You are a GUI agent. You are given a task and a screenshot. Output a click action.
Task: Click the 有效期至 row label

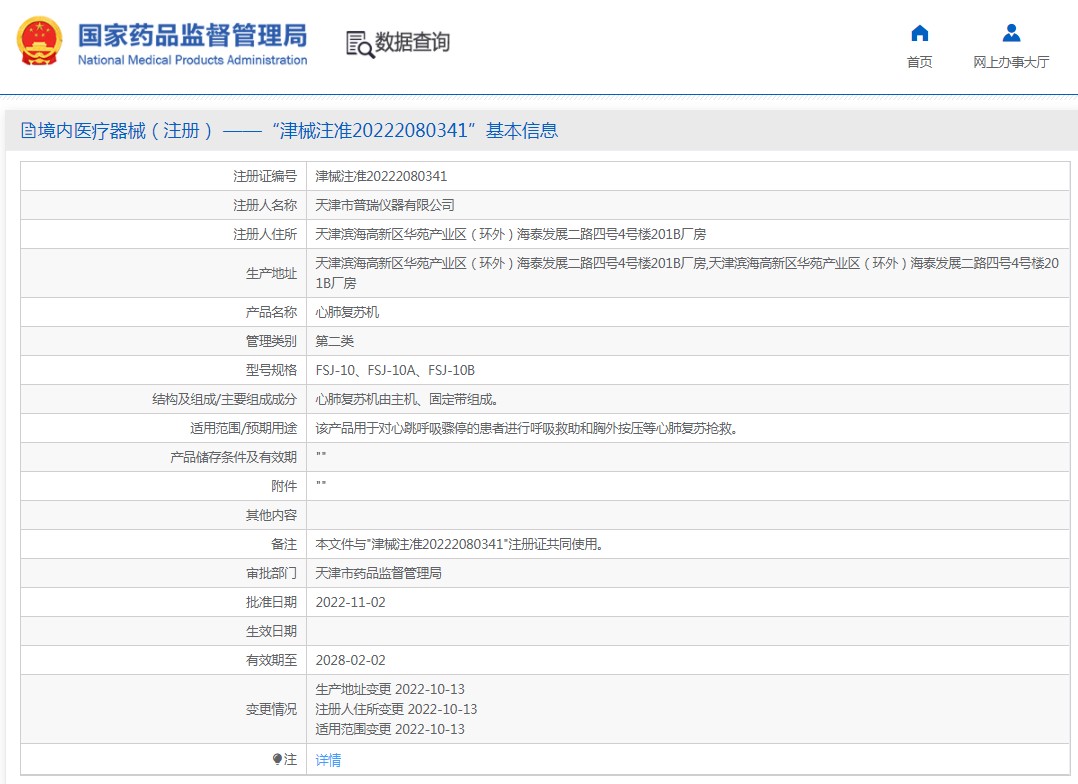point(271,660)
